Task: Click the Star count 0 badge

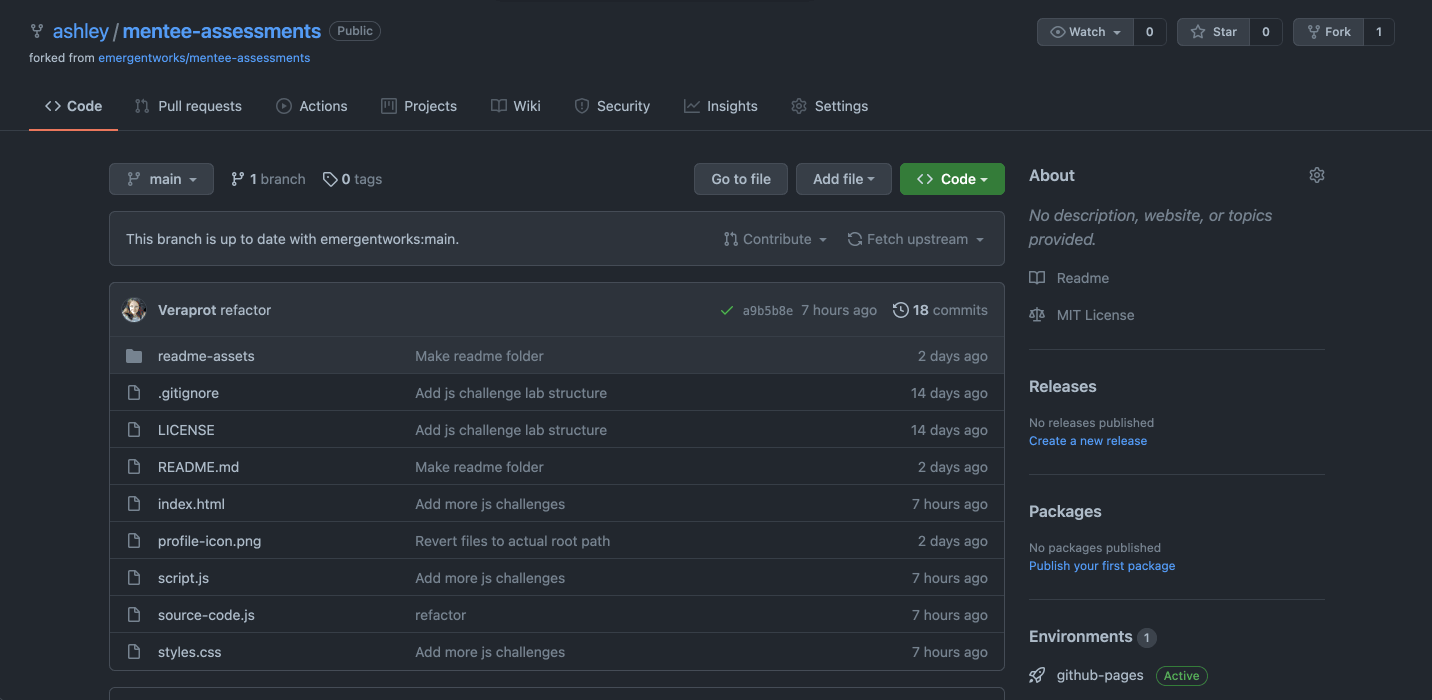Action: click(x=1266, y=32)
